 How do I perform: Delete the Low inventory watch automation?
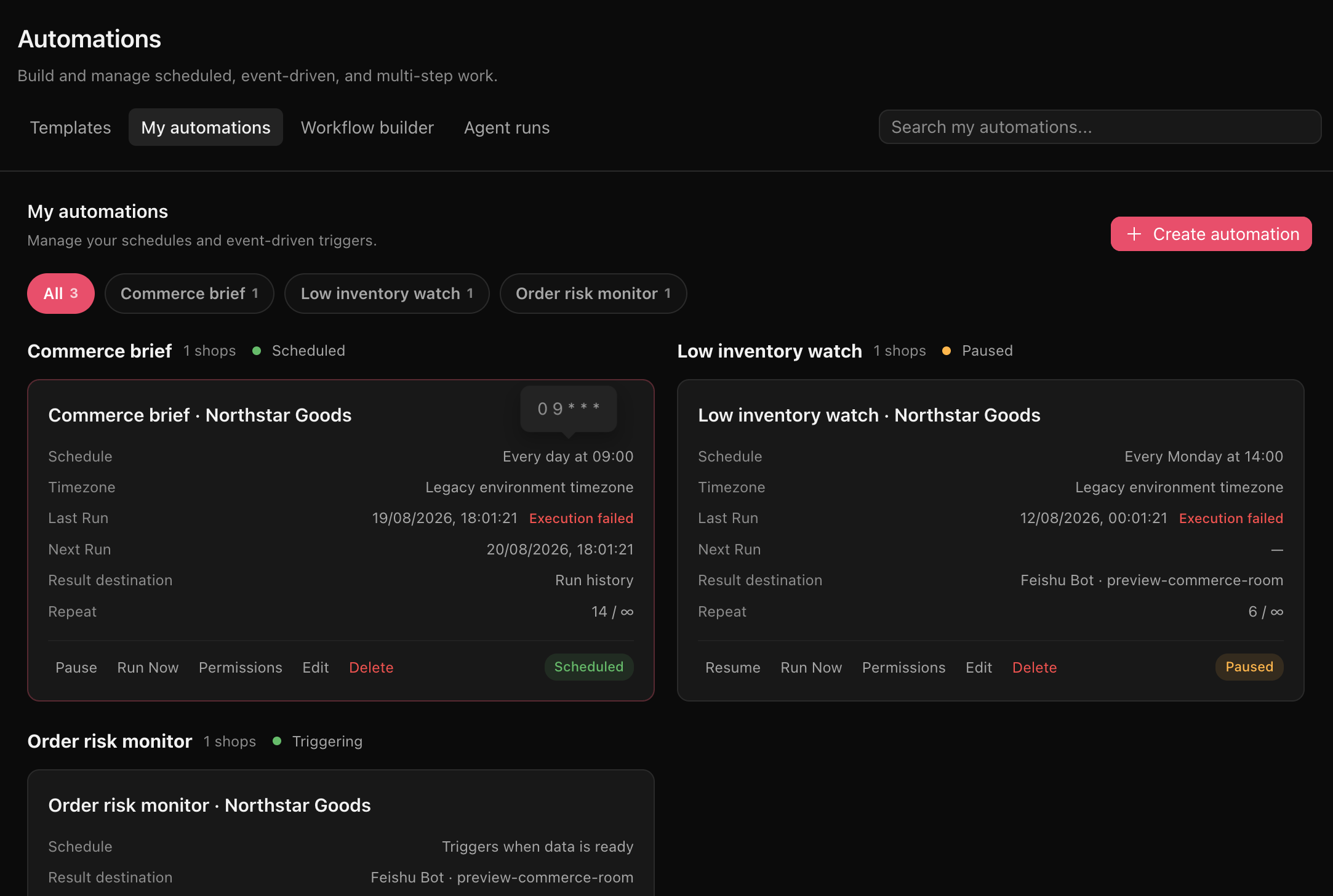[1035, 668]
